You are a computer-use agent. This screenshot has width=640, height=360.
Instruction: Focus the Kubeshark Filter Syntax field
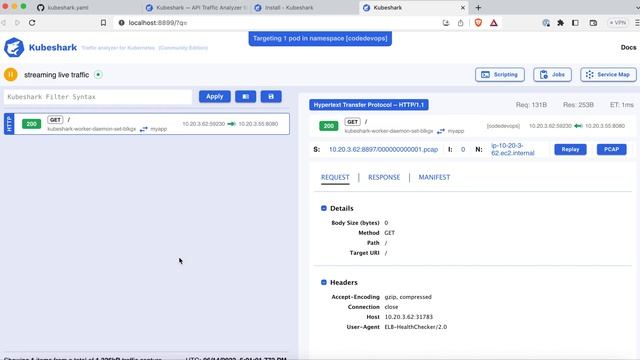(x=98, y=97)
